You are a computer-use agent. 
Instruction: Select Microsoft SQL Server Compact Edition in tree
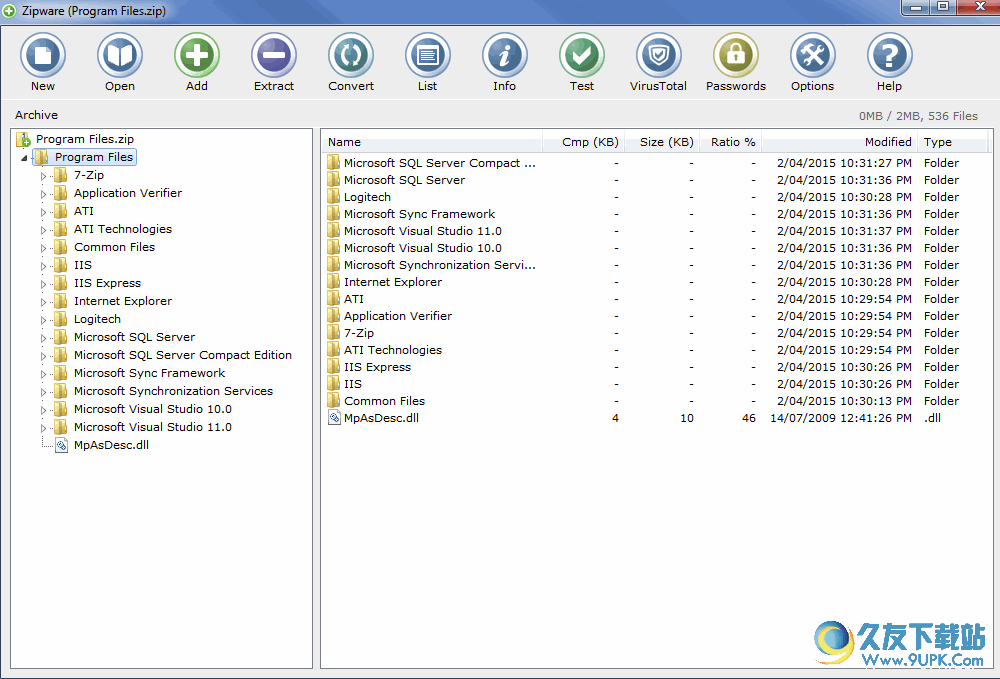point(183,355)
